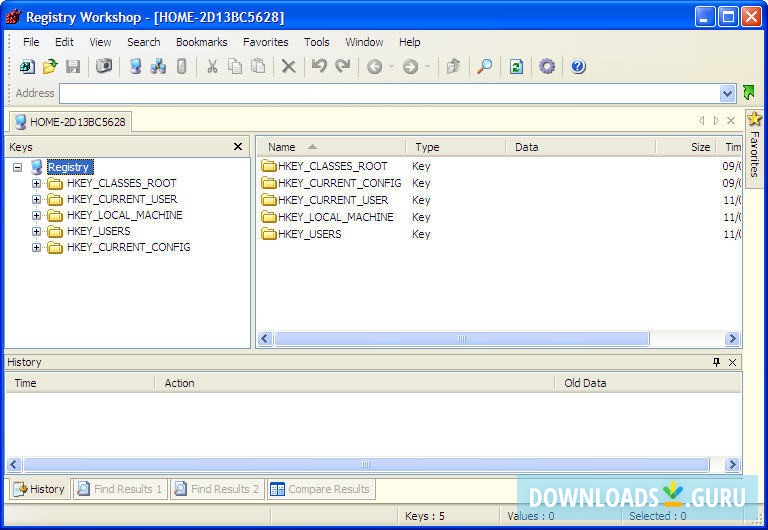The image size is (768, 530).
Task: Open the back button history dropdown arrow
Action: coord(391,67)
